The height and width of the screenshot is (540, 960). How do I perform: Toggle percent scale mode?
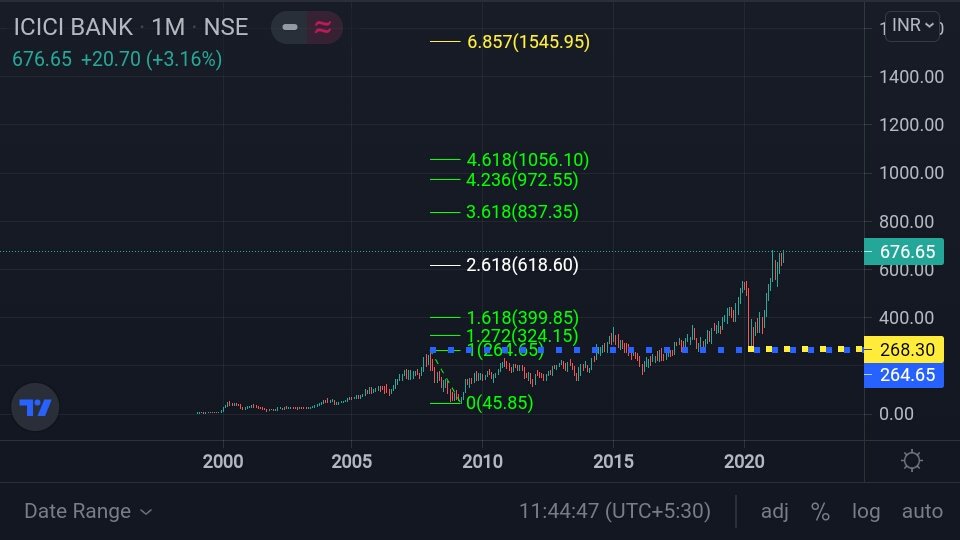click(x=820, y=511)
